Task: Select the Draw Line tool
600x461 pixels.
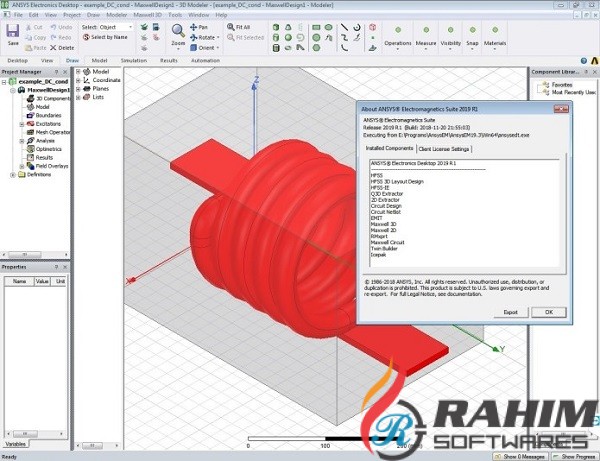Action: click(x=344, y=27)
